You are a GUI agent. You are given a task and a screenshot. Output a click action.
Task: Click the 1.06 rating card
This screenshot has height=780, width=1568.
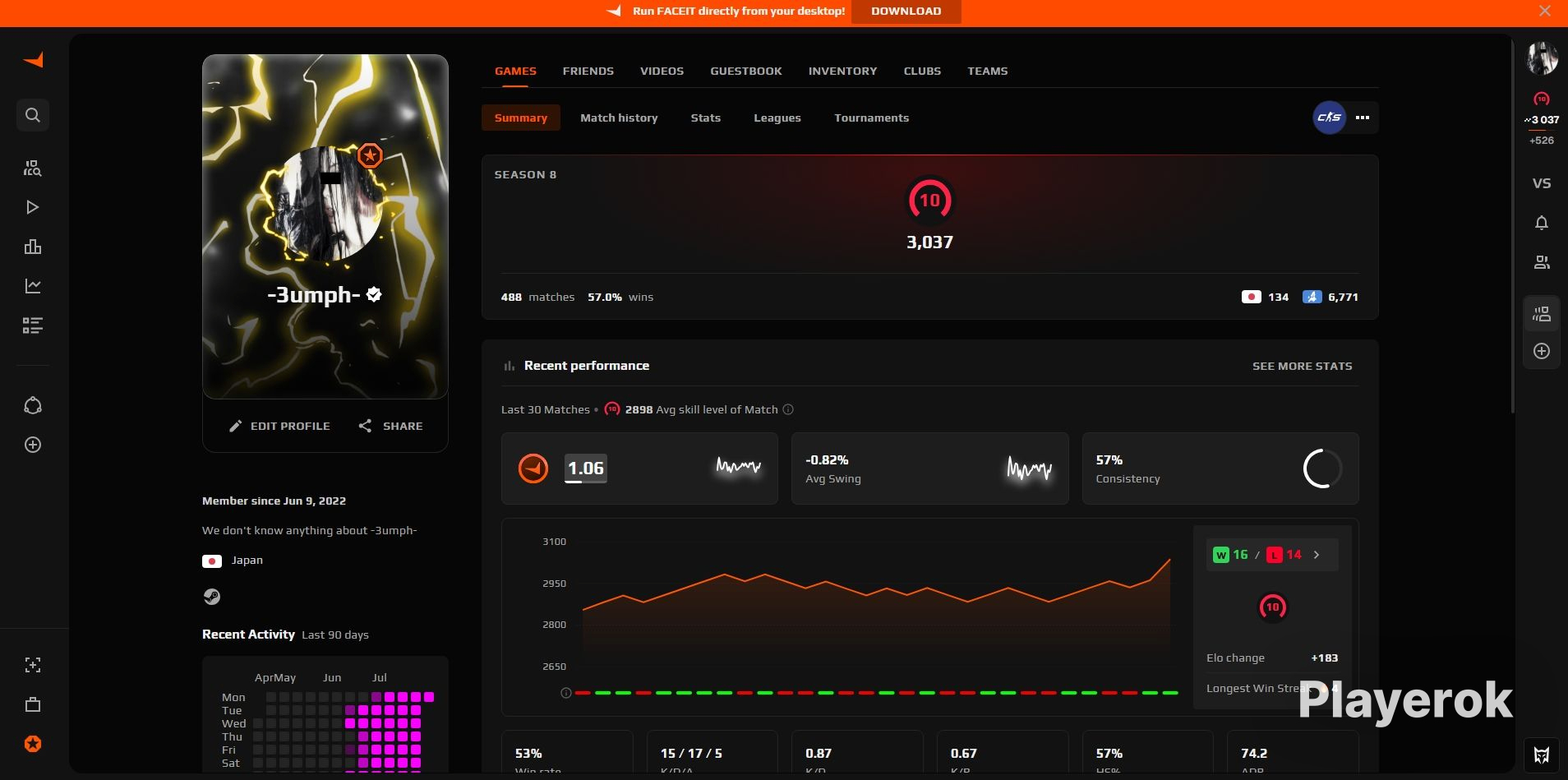639,468
